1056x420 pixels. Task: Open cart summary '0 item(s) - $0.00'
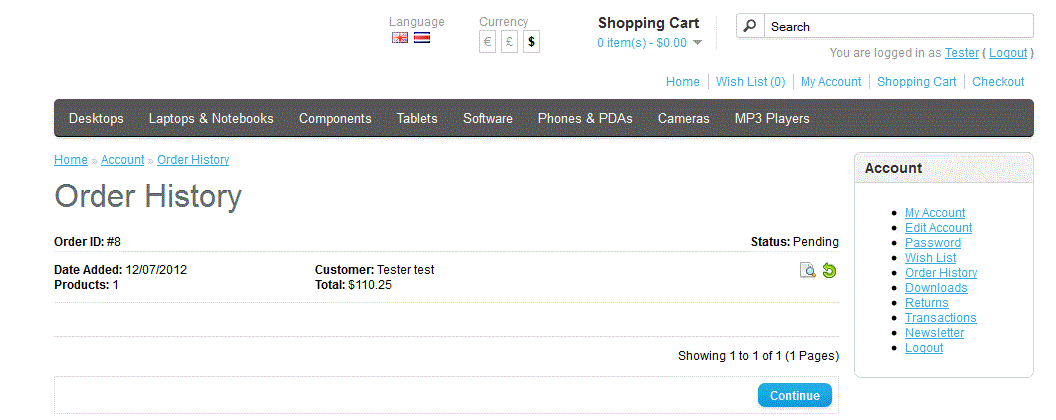(x=642, y=43)
